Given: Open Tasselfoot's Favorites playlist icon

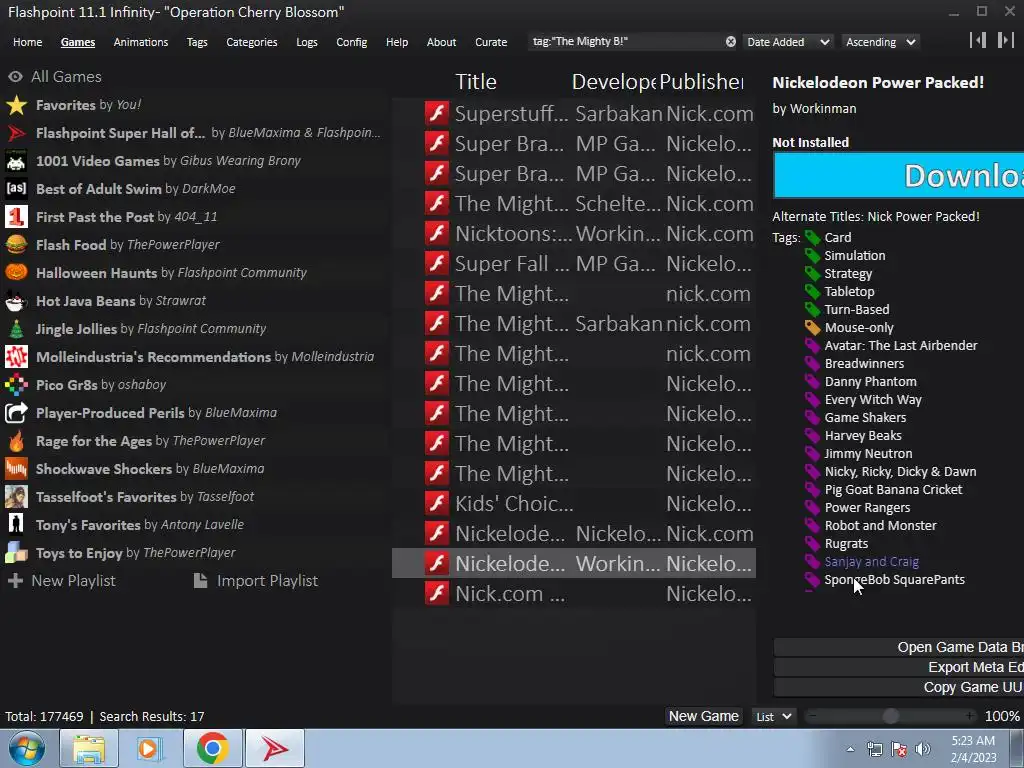Looking at the screenshot, I should click(x=16, y=497).
